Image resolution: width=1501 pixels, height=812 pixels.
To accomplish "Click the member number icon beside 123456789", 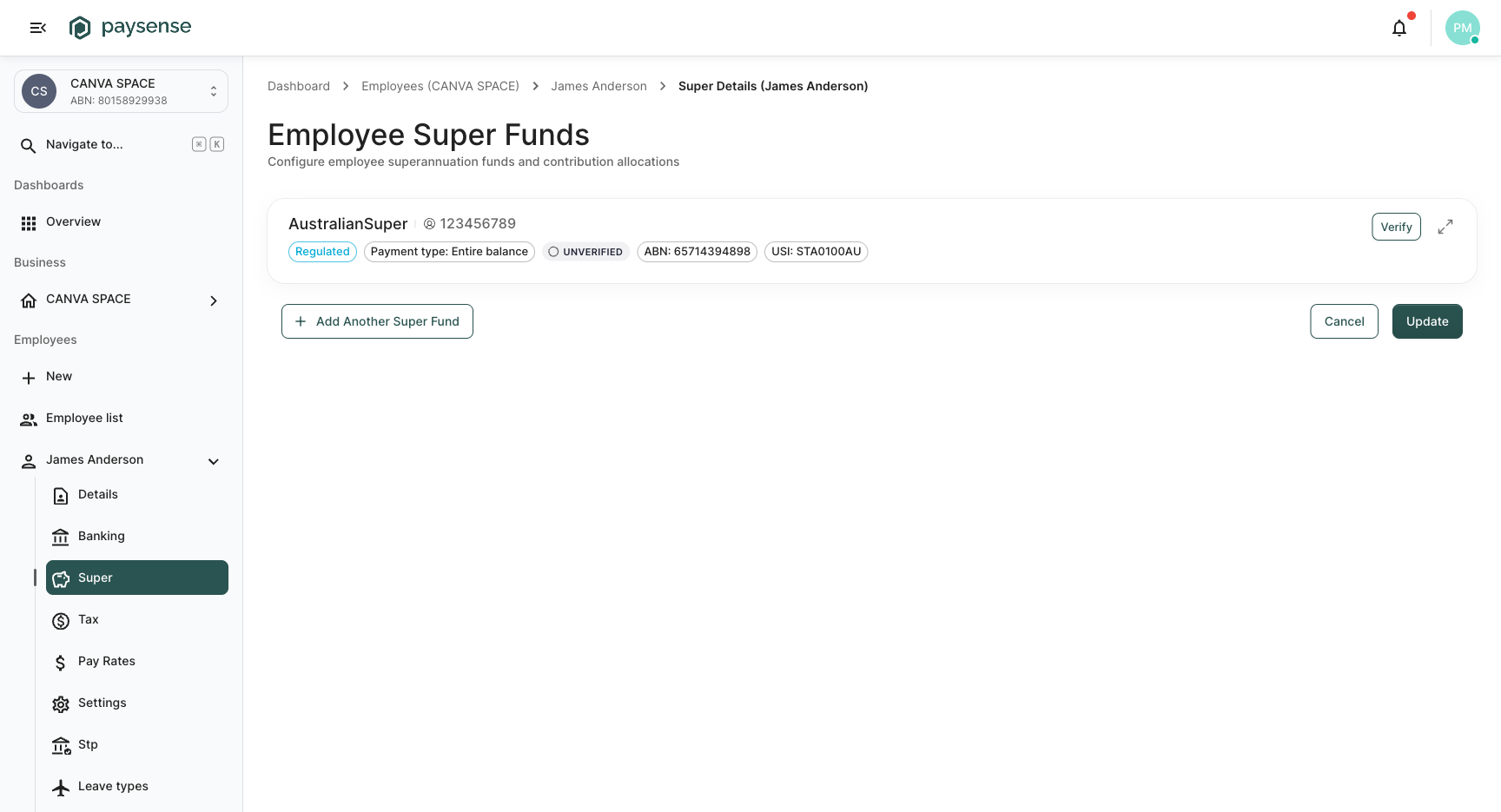I will (429, 224).
